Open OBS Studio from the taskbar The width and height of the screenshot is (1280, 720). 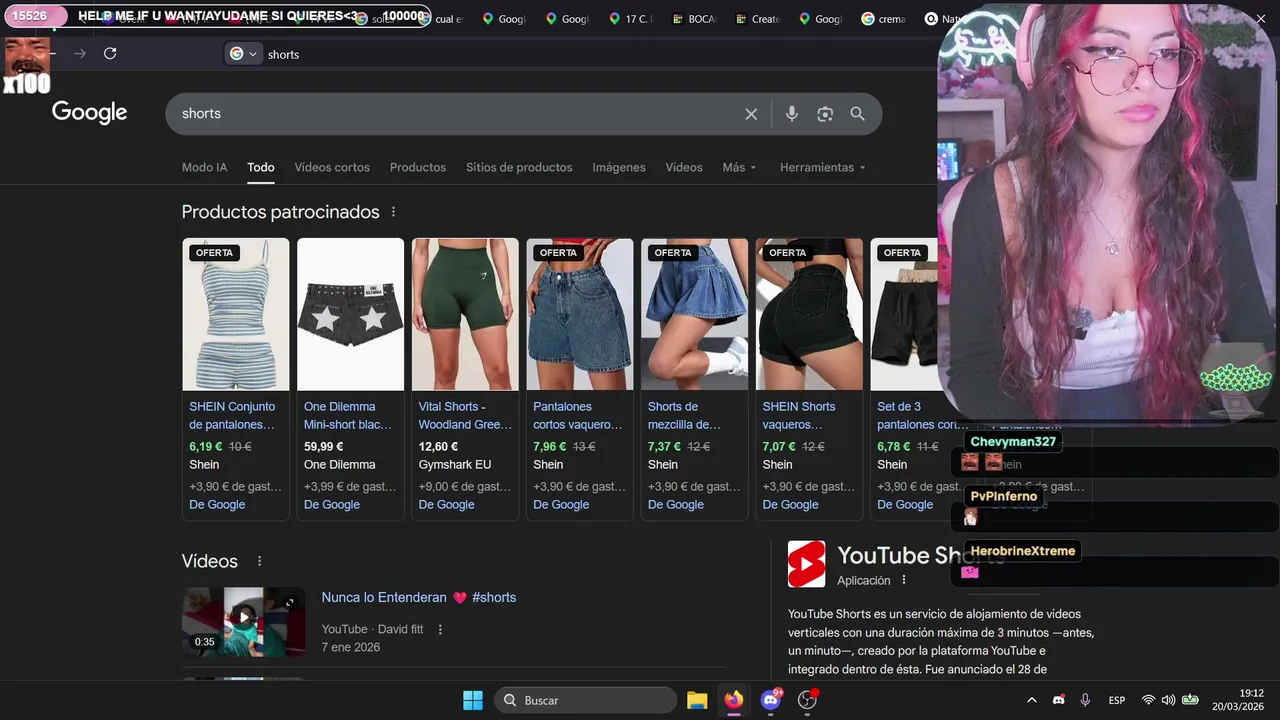[807, 700]
